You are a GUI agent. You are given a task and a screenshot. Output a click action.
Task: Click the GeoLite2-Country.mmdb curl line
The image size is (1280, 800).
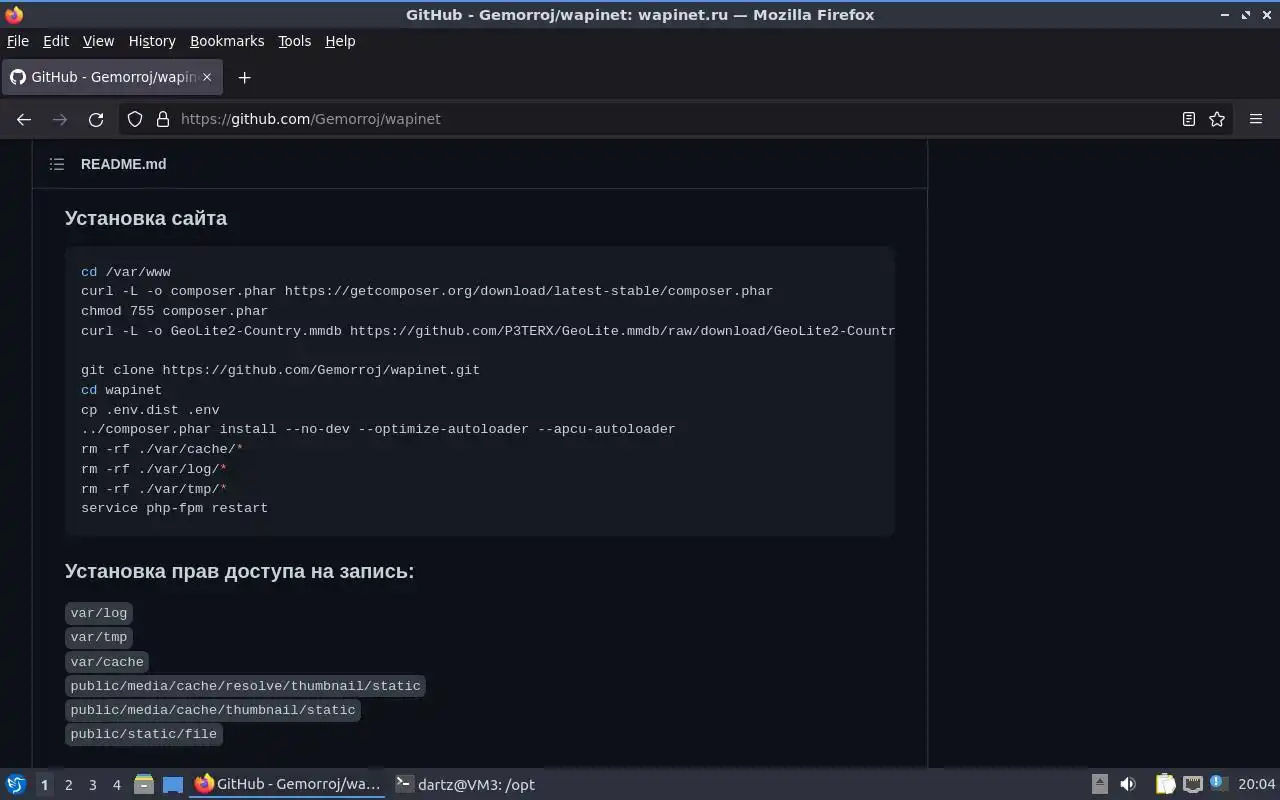(x=488, y=331)
